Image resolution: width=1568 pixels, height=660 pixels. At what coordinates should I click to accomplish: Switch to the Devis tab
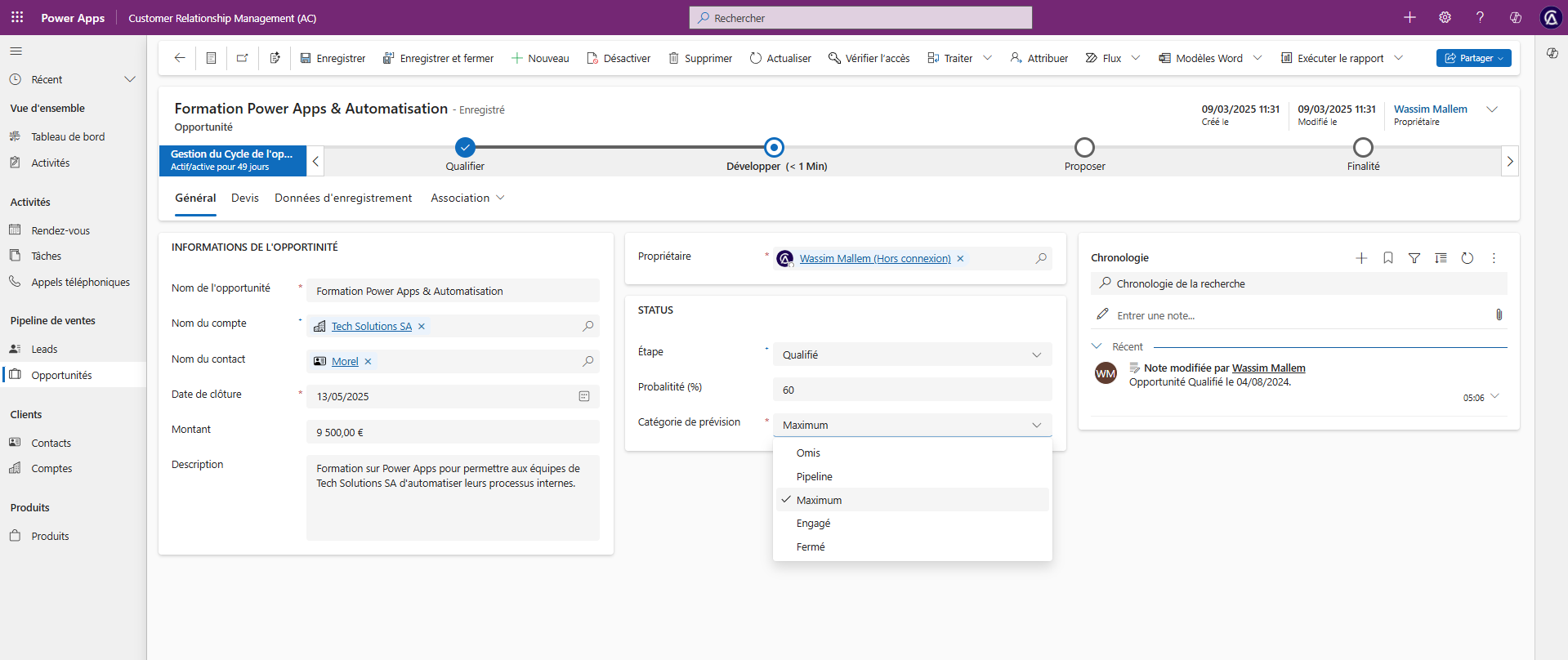pyautogui.click(x=244, y=198)
